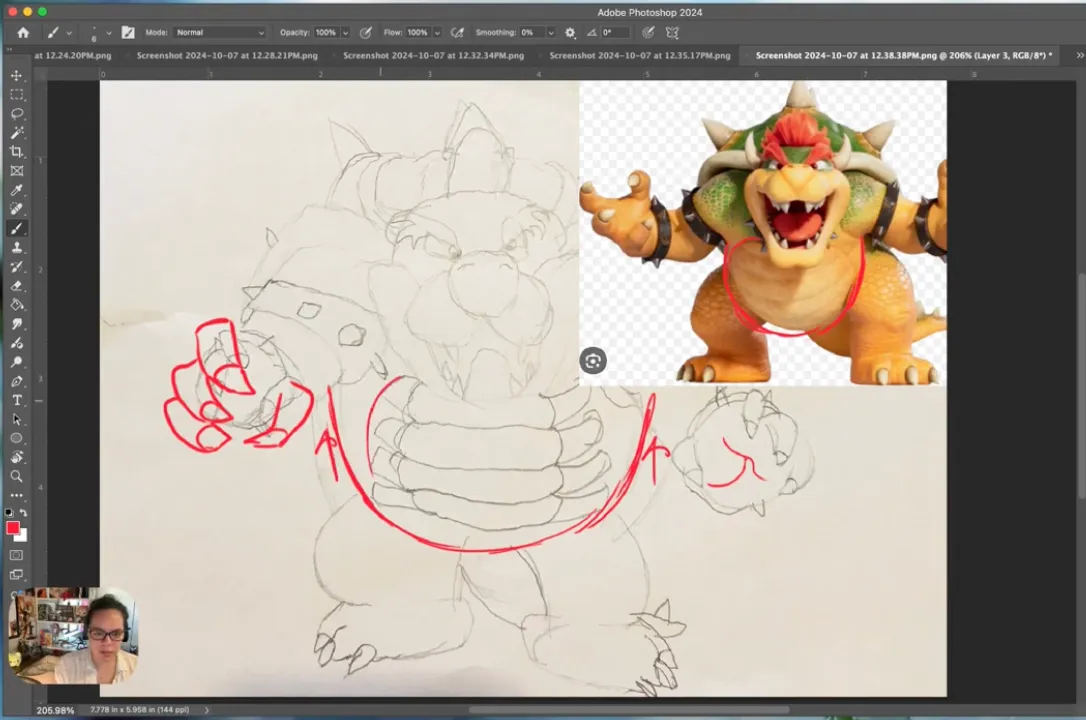
Task: Click the red foreground color swatch
Action: [13, 528]
